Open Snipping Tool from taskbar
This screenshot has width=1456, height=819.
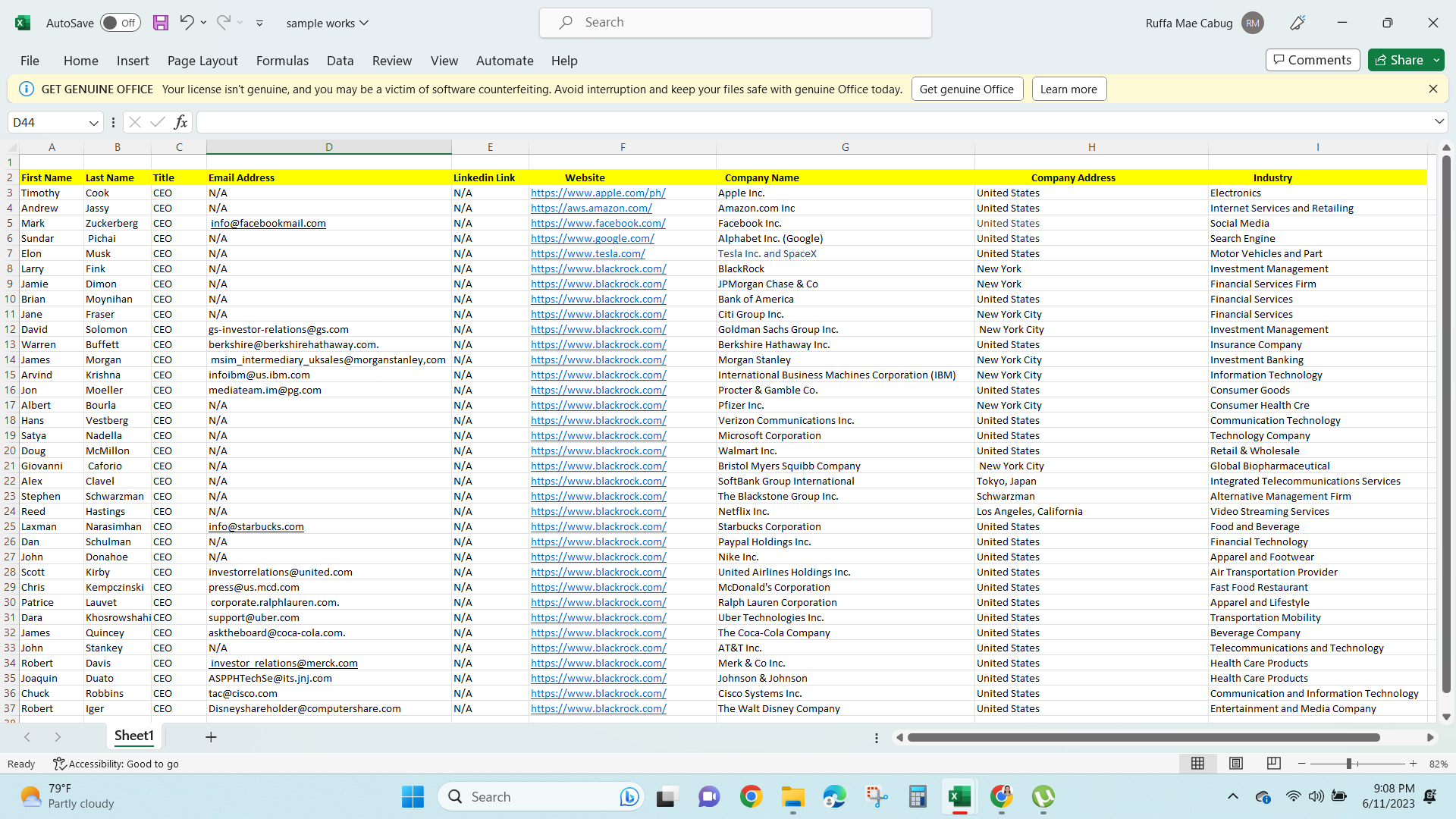pos(877,797)
